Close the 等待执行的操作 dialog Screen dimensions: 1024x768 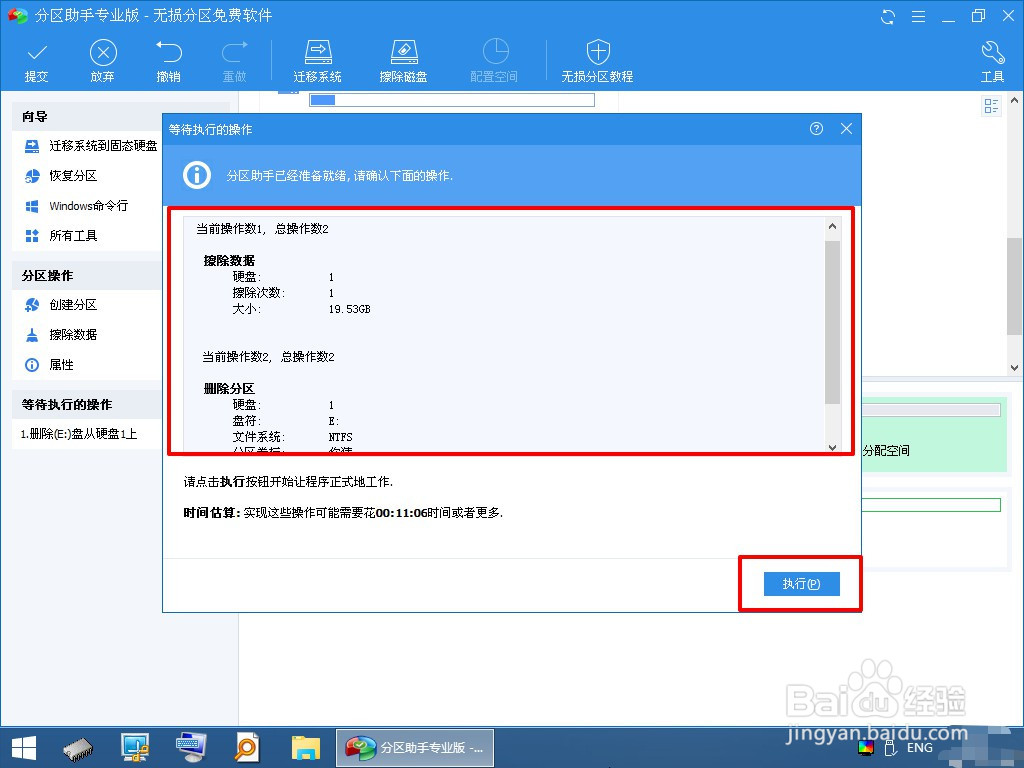click(846, 129)
